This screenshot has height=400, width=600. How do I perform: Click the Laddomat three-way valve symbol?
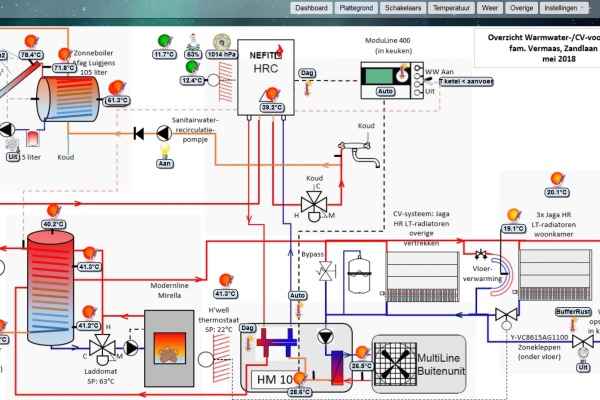pos(103,349)
